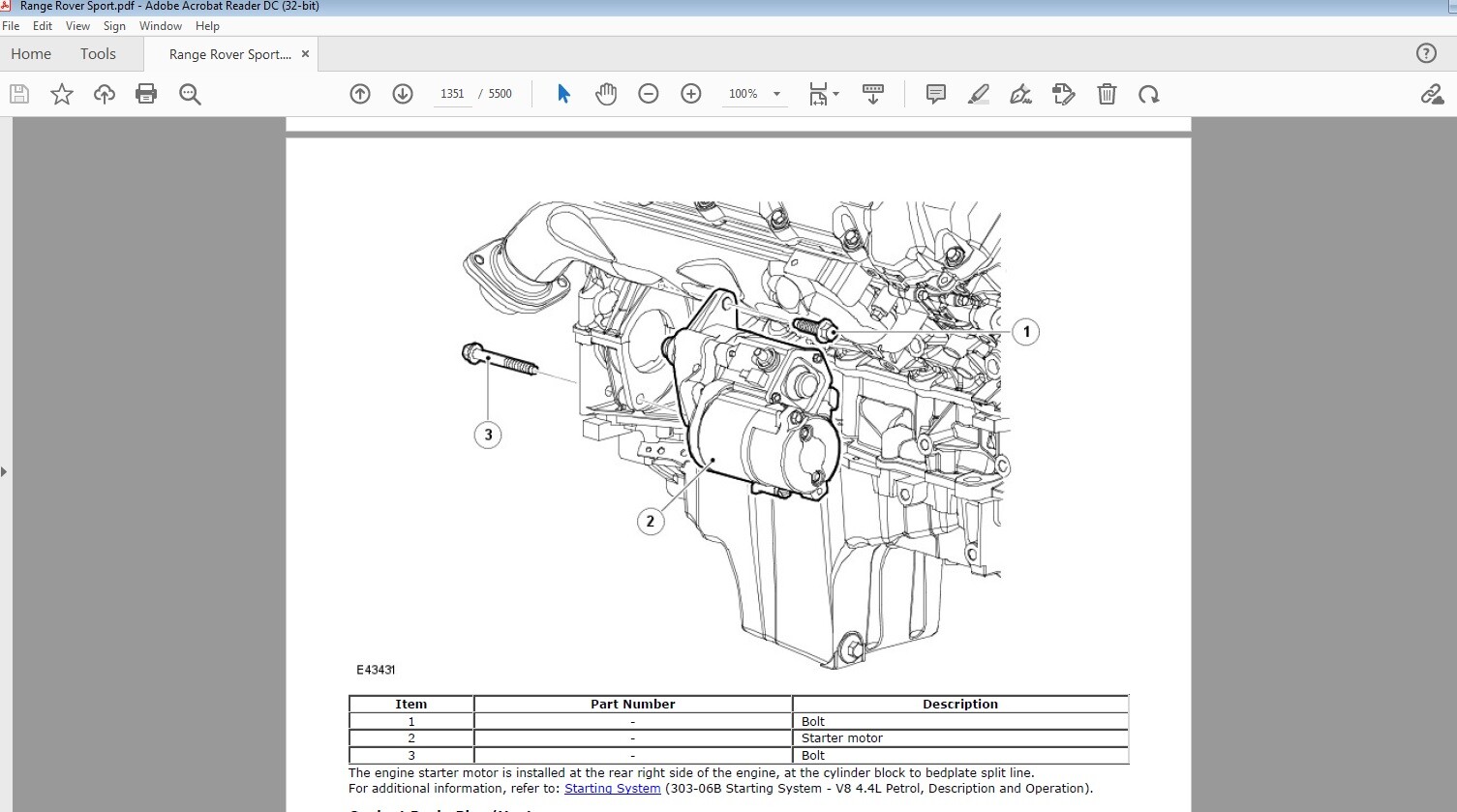Open the Sign menu
The width and height of the screenshot is (1457, 812).
click(x=114, y=26)
